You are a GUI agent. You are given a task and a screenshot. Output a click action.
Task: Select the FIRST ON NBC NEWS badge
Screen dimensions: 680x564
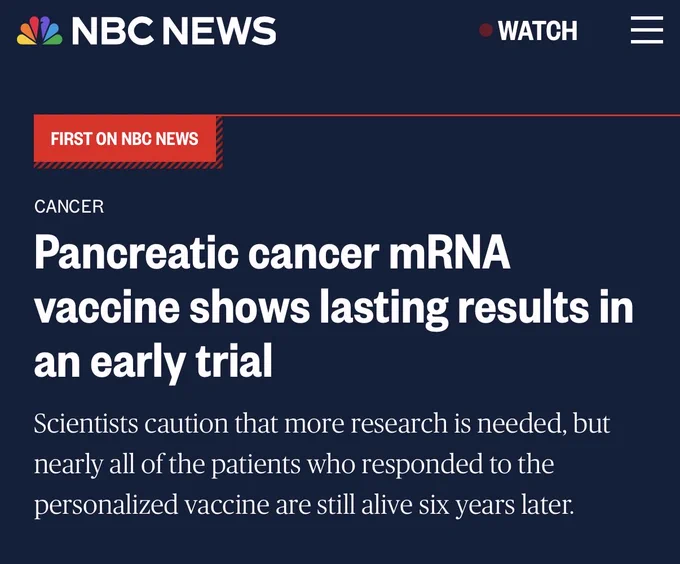point(125,139)
